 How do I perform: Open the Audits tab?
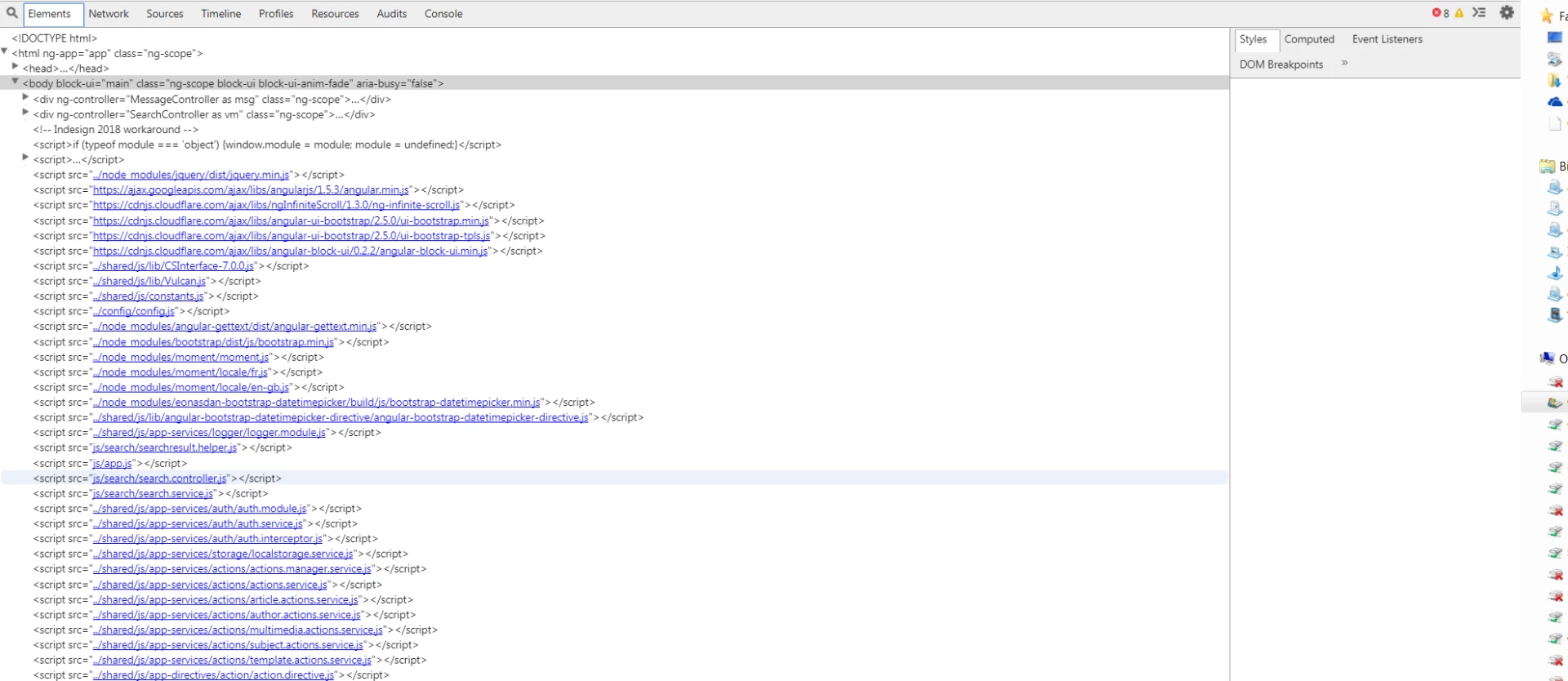click(x=392, y=14)
